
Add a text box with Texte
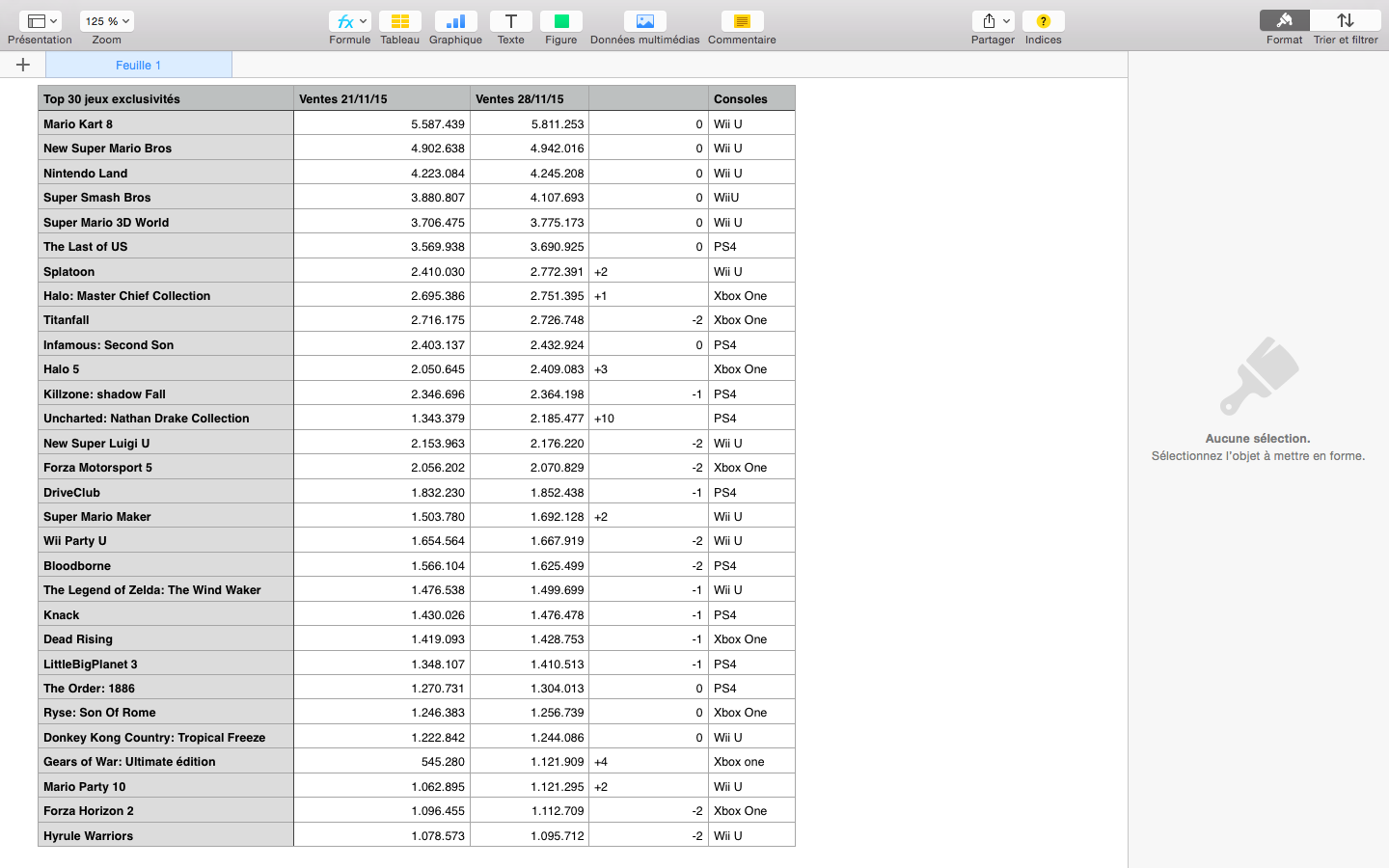pos(511,21)
